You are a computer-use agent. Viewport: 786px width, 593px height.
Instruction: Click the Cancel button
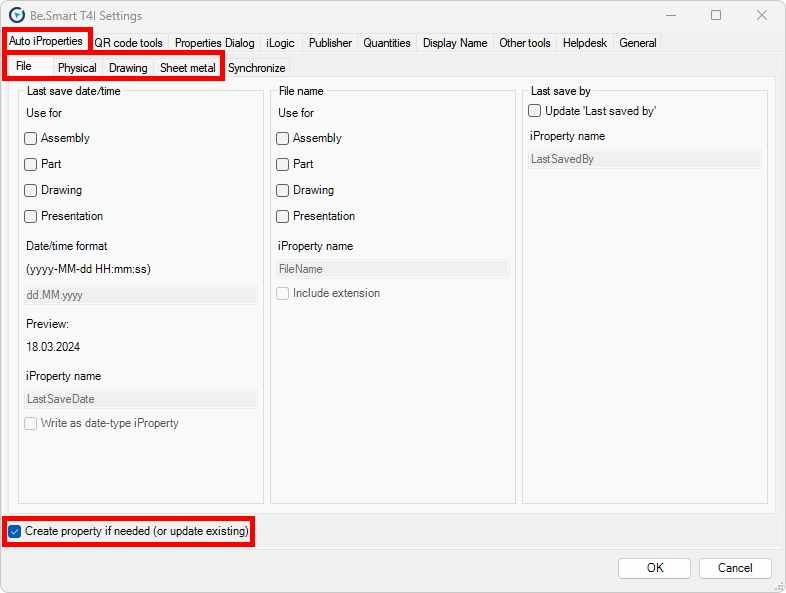pyautogui.click(x=735, y=568)
